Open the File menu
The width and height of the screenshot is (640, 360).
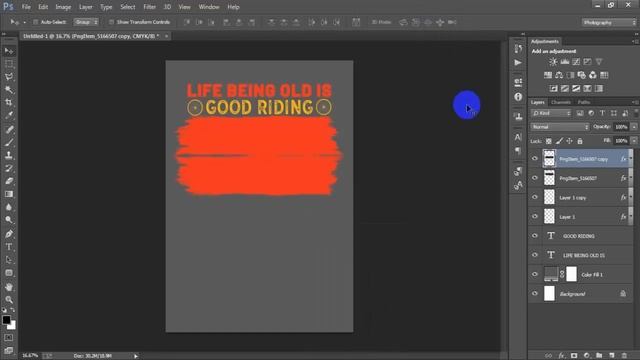coord(26,7)
